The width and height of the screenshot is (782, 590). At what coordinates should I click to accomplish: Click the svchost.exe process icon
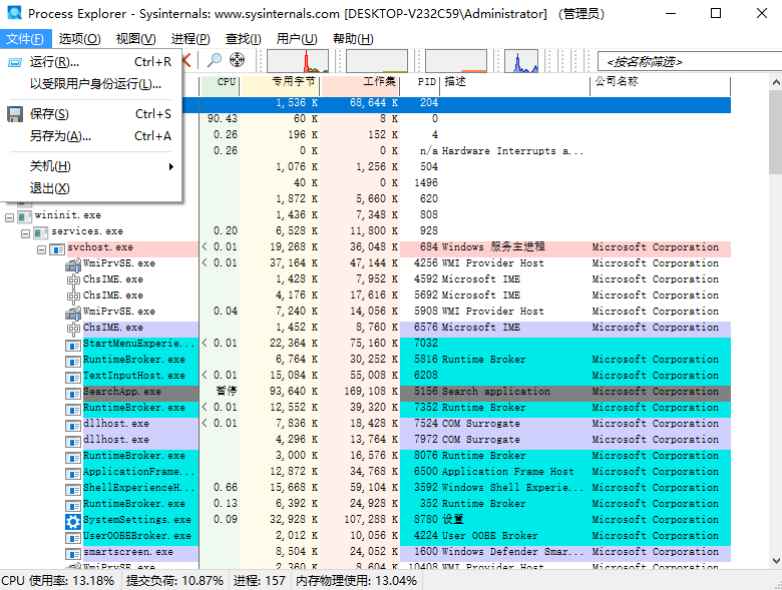point(57,249)
